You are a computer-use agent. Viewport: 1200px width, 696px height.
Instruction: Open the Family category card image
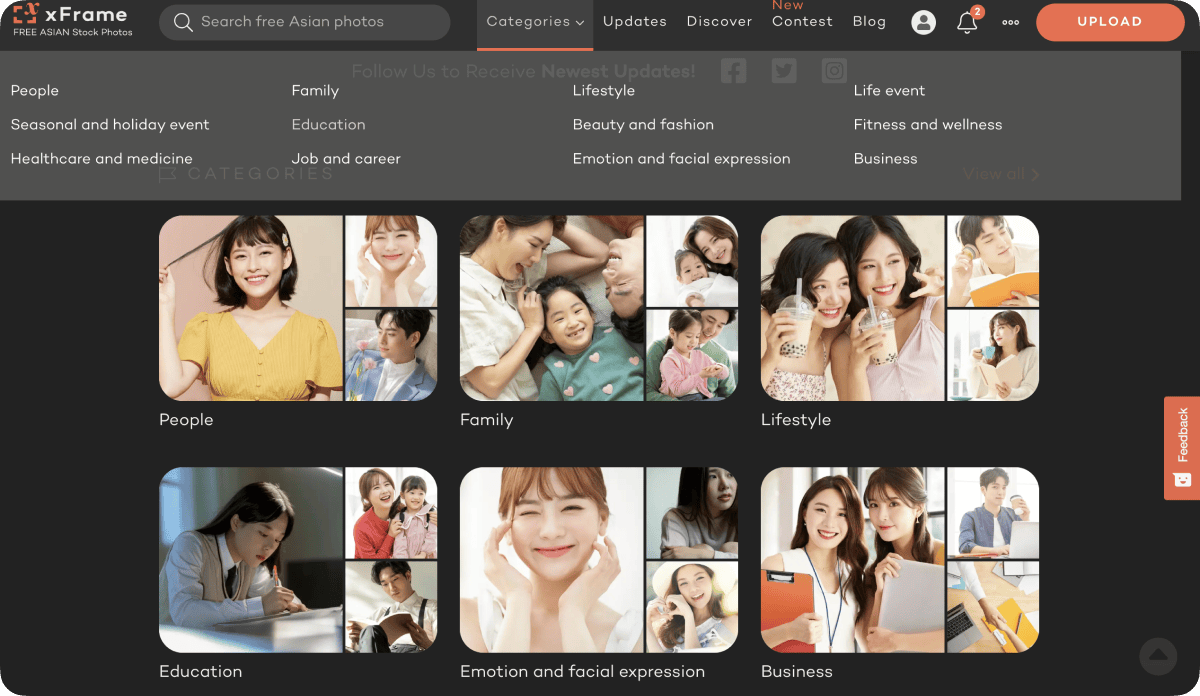point(599,308)
